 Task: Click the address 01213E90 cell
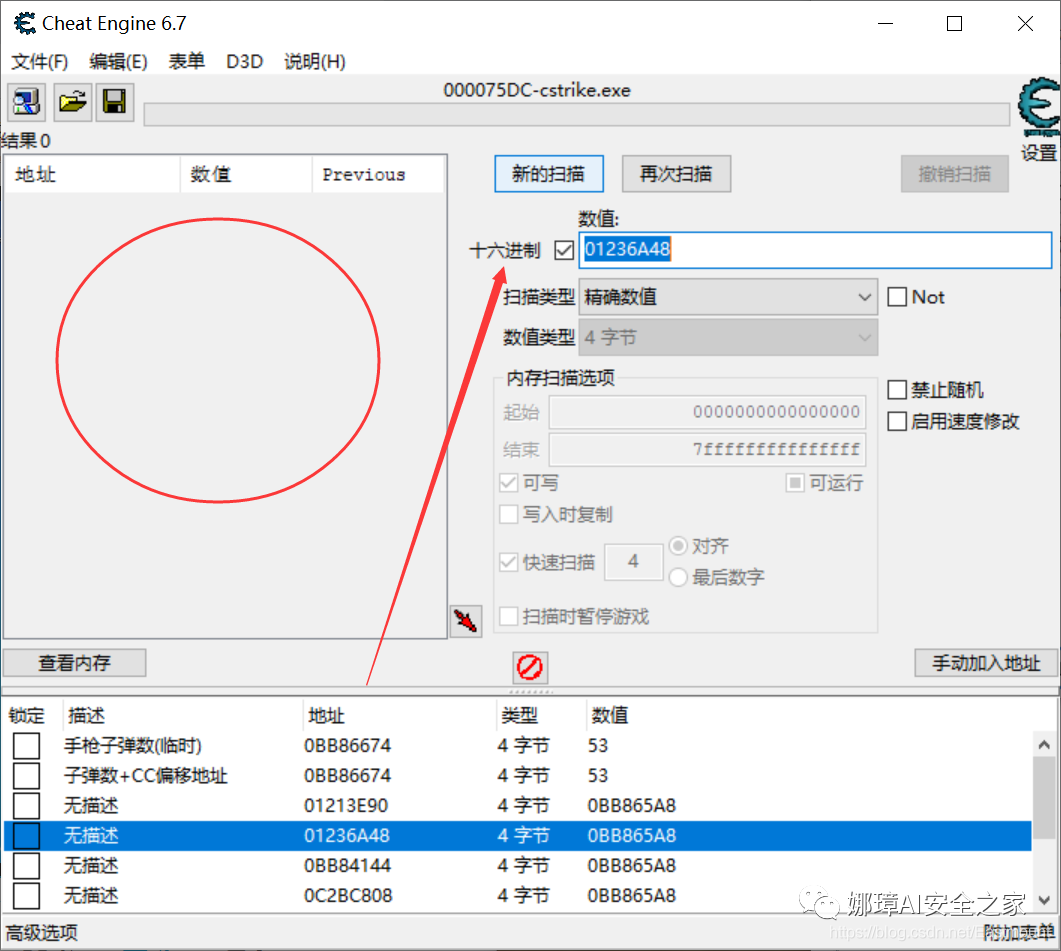[x=346, y=805]
